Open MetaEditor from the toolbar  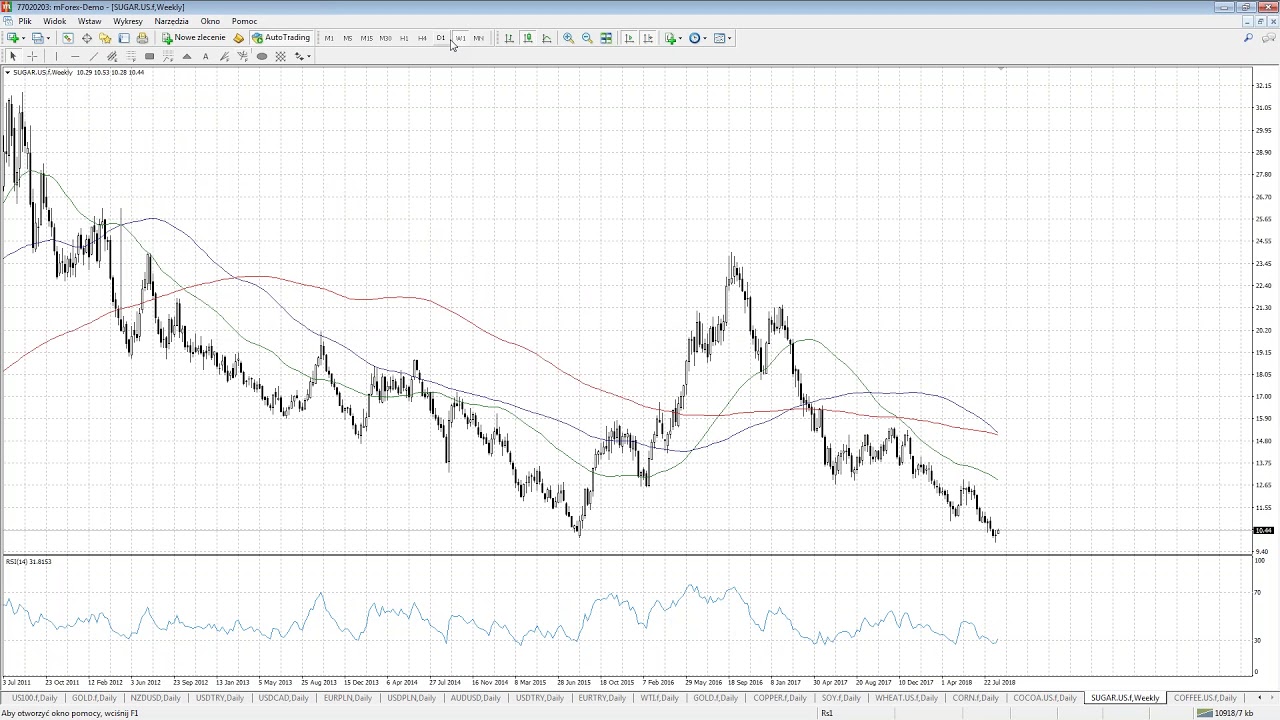tap(238, 38)
